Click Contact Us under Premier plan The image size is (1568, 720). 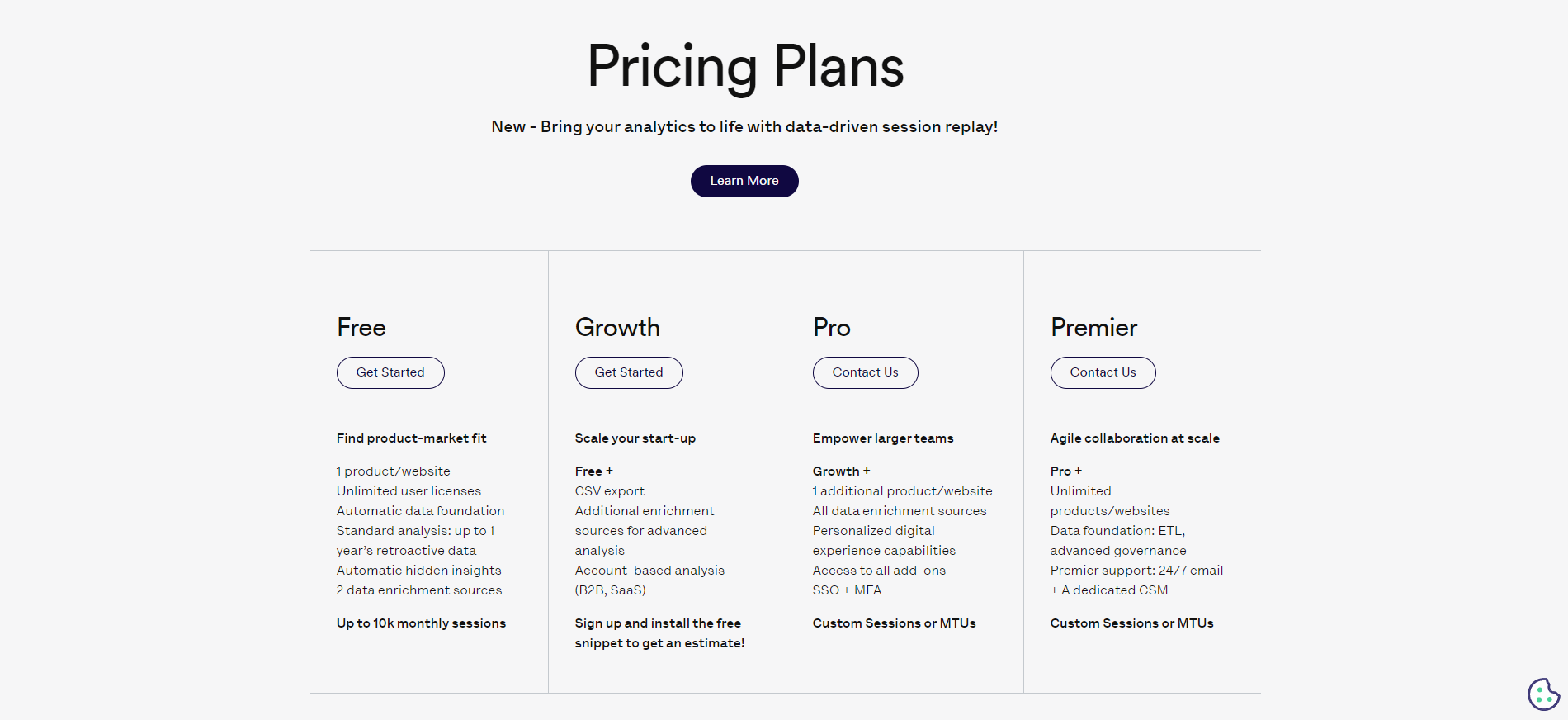pos(1103,372)
